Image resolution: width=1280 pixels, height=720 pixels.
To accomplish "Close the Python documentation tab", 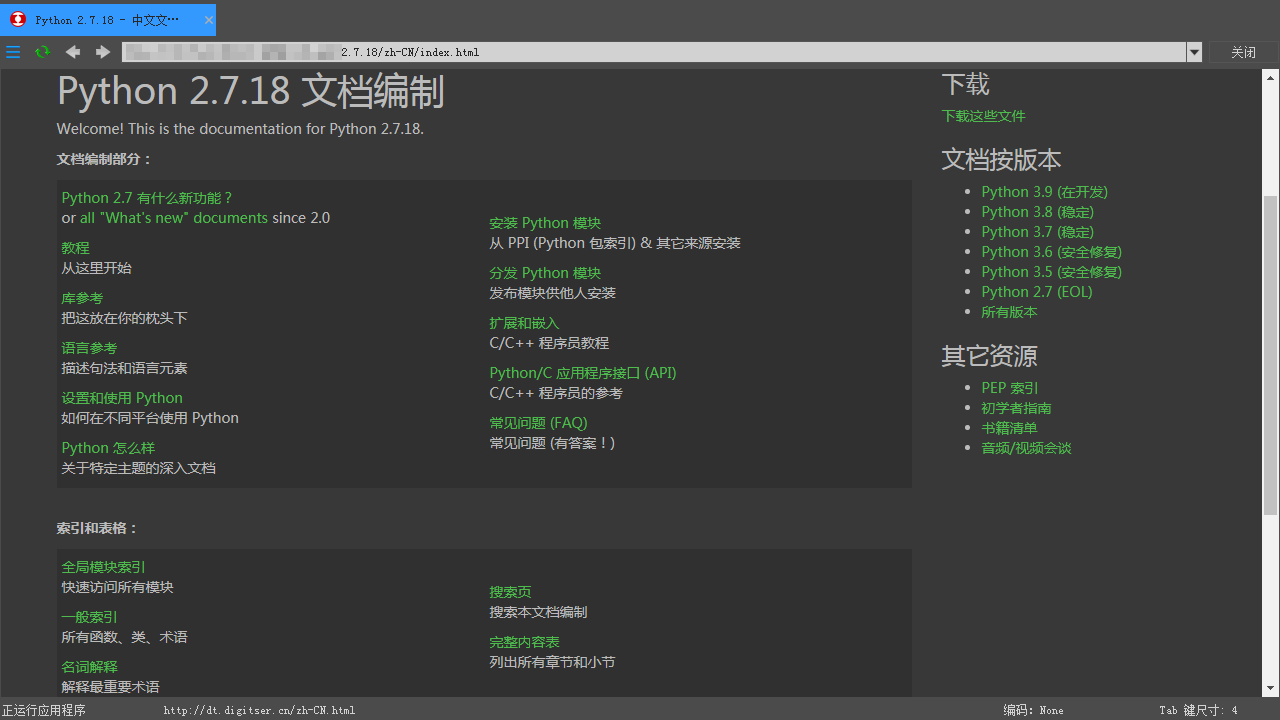I will tap(207, 19).
